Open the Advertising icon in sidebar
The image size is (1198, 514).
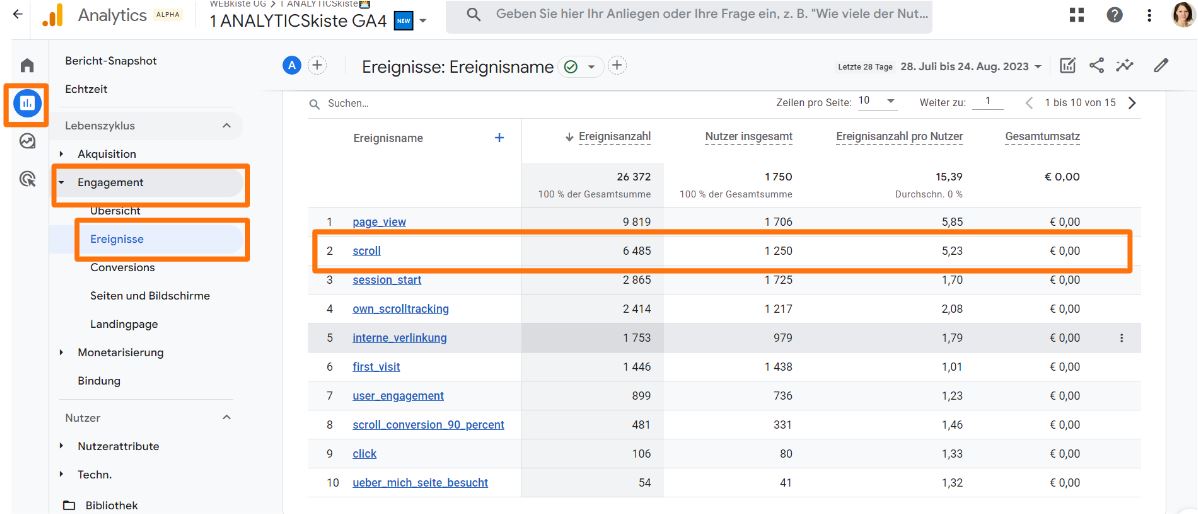click(27, 179)
